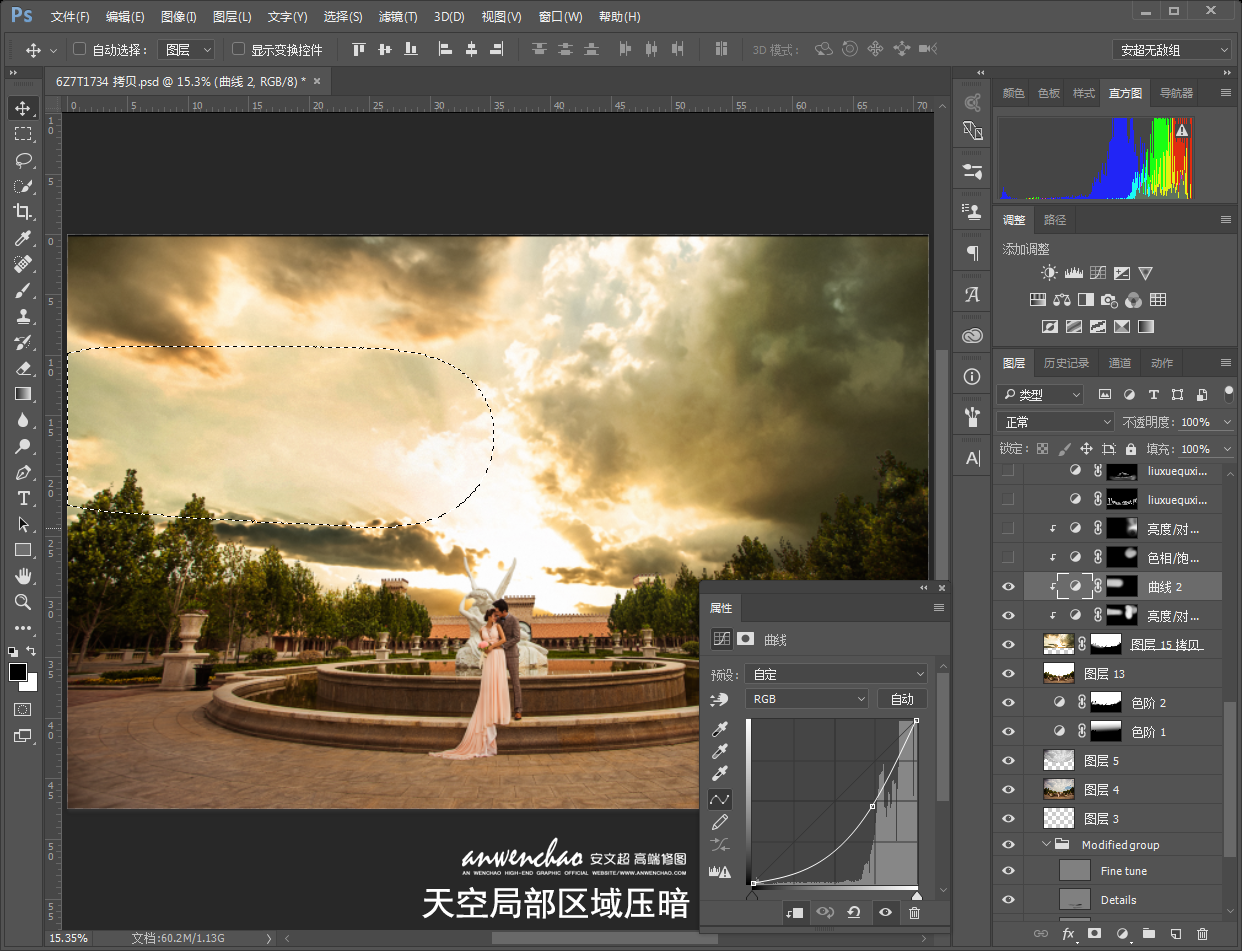Image resolution: width=1242 pixels, height=951 pixels.
Task: Open the 类型 layer filter dropdown
Action: 1040,395
